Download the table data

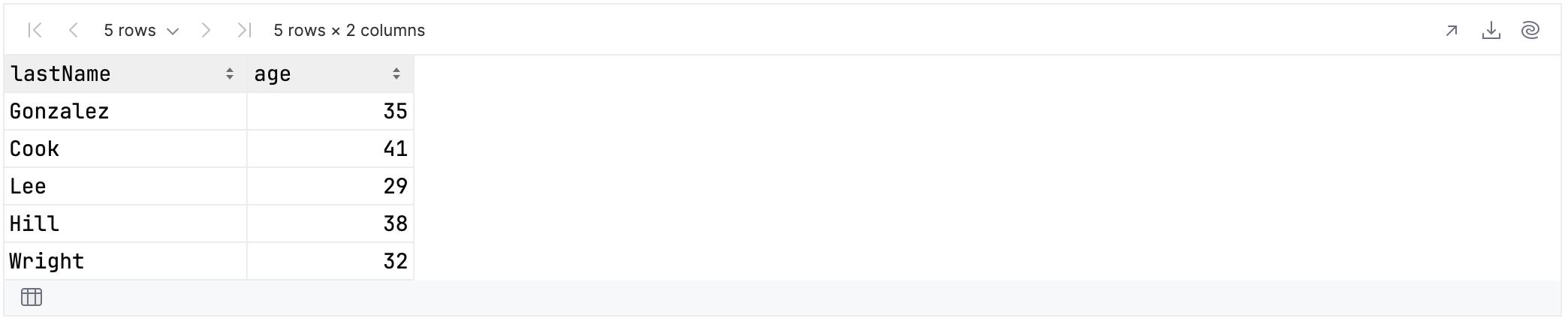[x=1491, y=31]
